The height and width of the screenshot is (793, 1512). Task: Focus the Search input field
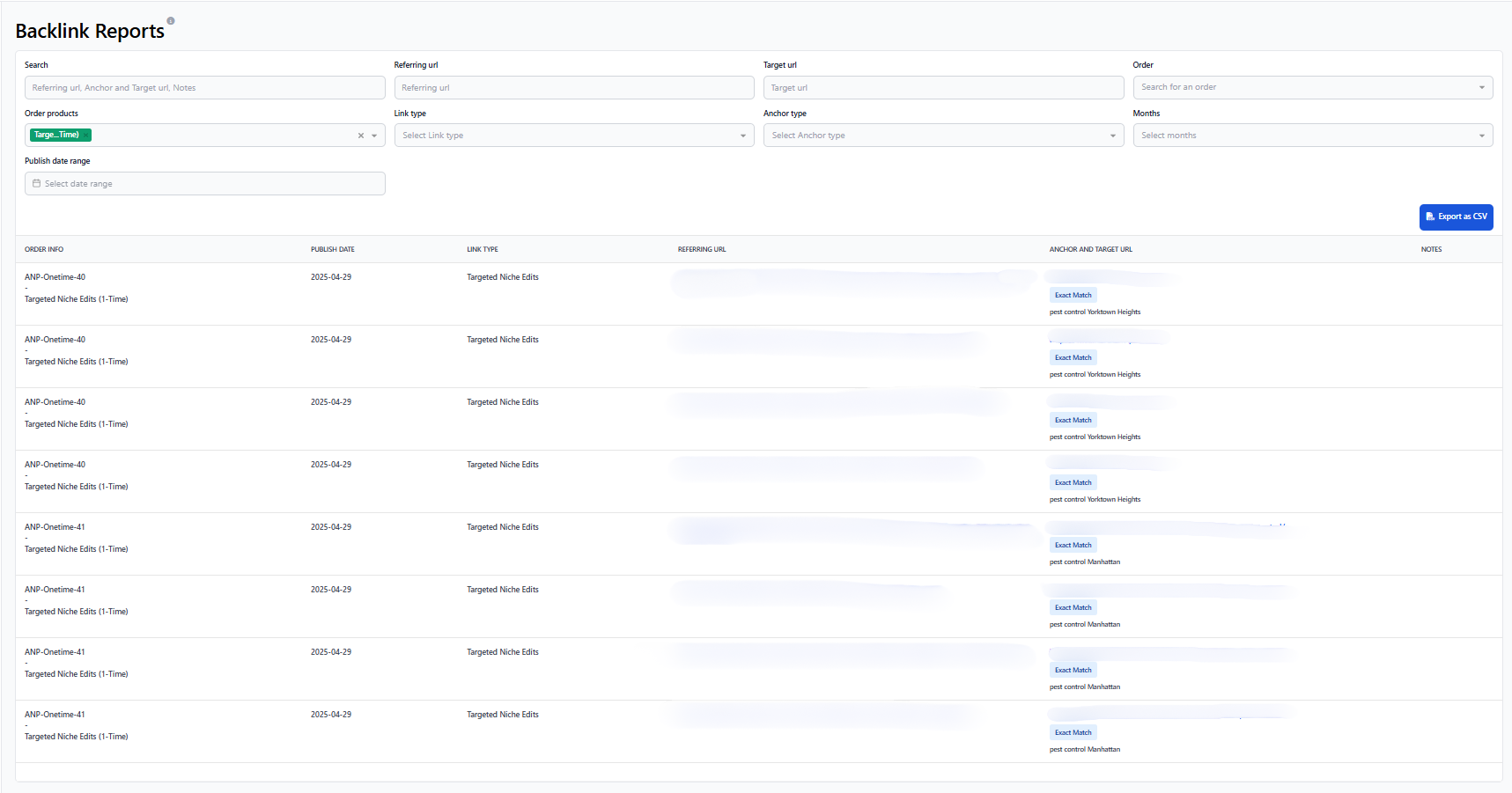tap(204, 88)
